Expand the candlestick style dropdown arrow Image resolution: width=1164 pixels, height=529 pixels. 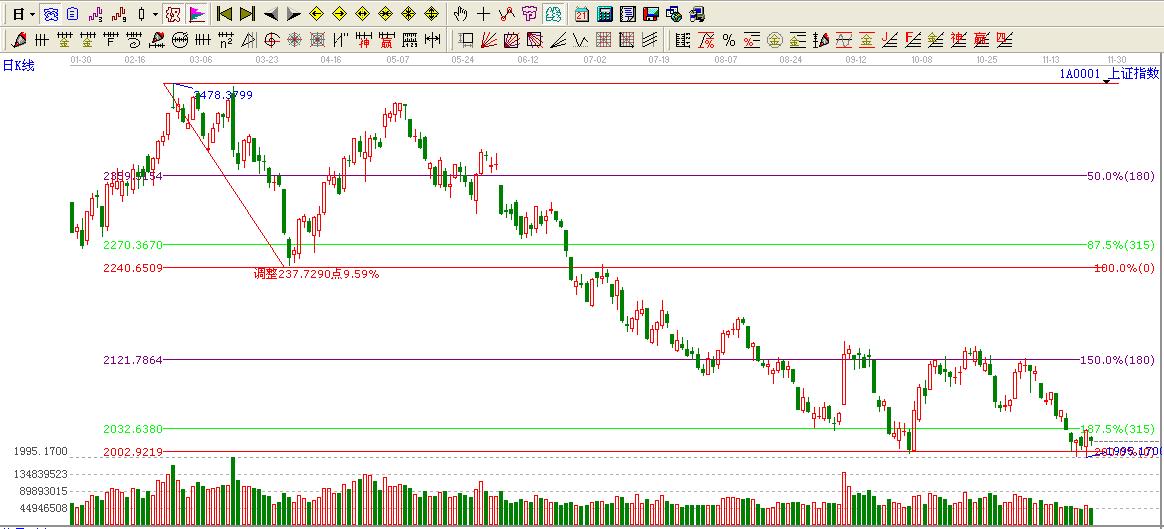click(x=155, y=14)
